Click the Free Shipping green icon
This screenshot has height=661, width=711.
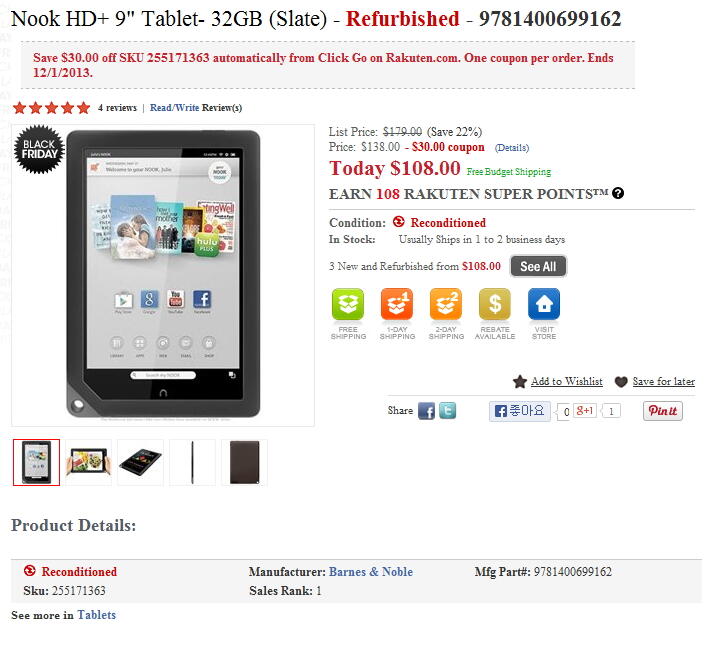348,304
